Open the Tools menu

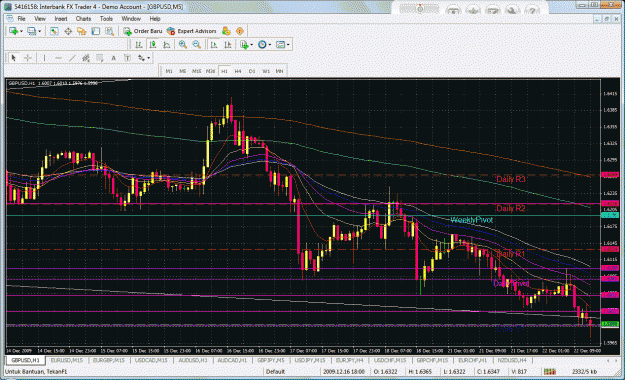pos(106,19)
